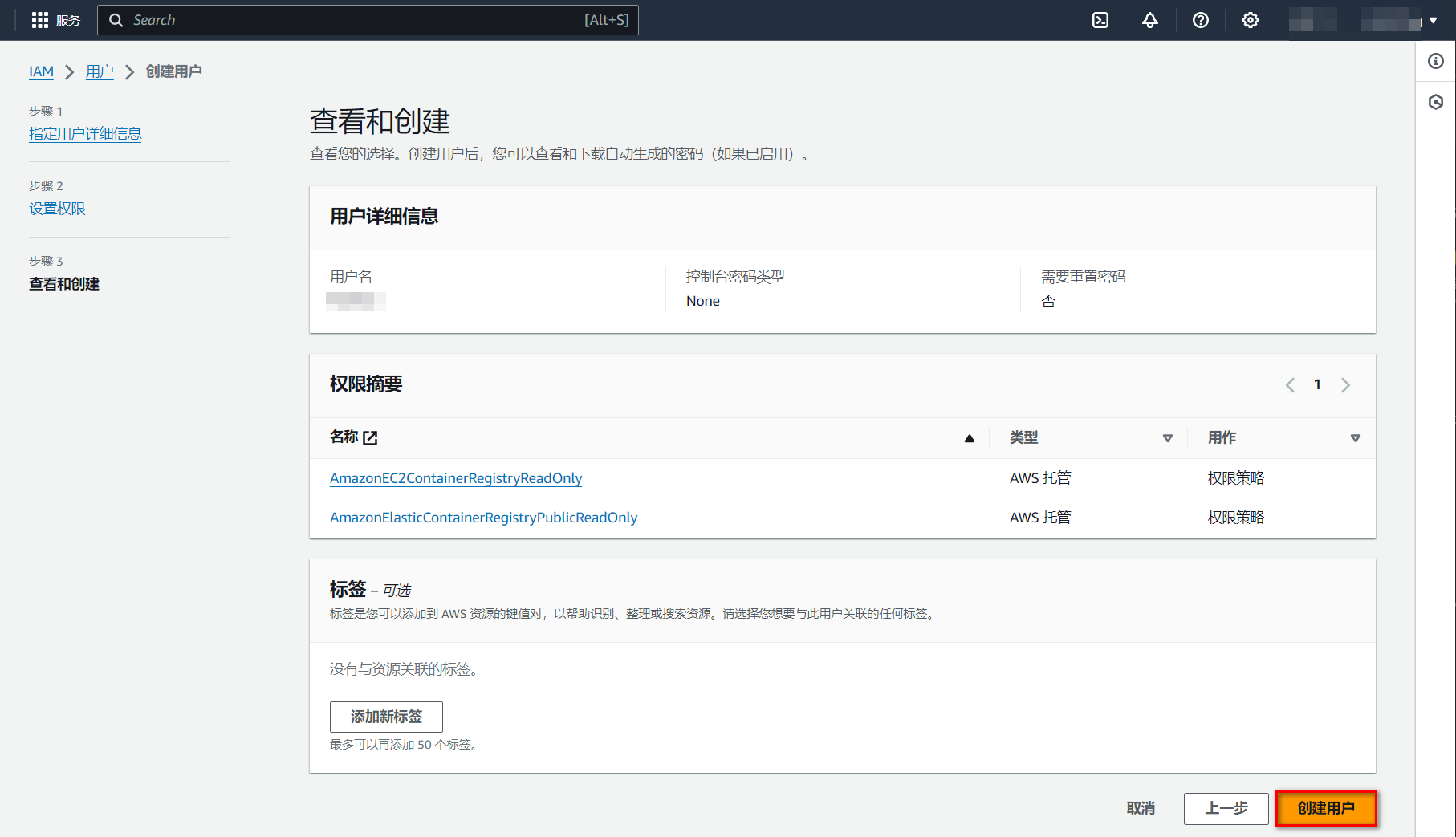
Task: Go to next page of permissions
Action: pos(1345,385)
